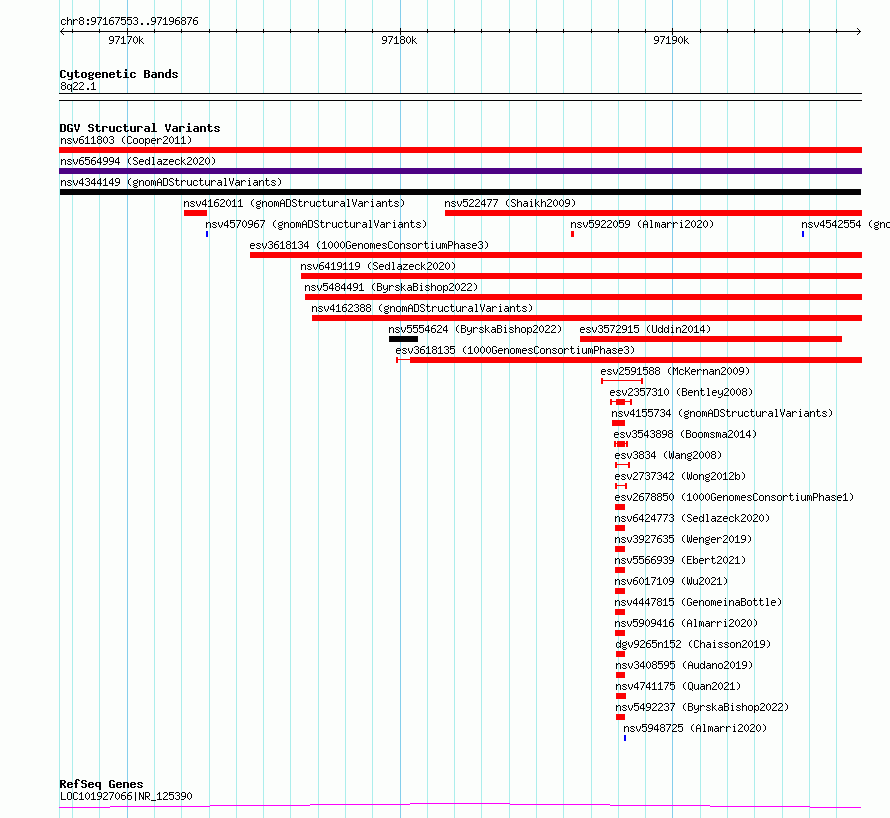Select the nsv6564994 (Sedlazeck2020) variant label
The width and height of the screenshot is (890, 818).
[x=138, y=161]
